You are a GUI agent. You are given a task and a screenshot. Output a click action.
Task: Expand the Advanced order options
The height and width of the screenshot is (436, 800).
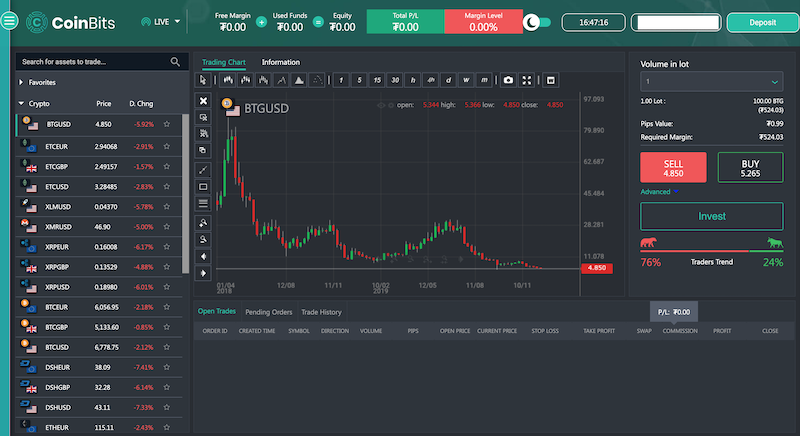(x=659, y=192)
